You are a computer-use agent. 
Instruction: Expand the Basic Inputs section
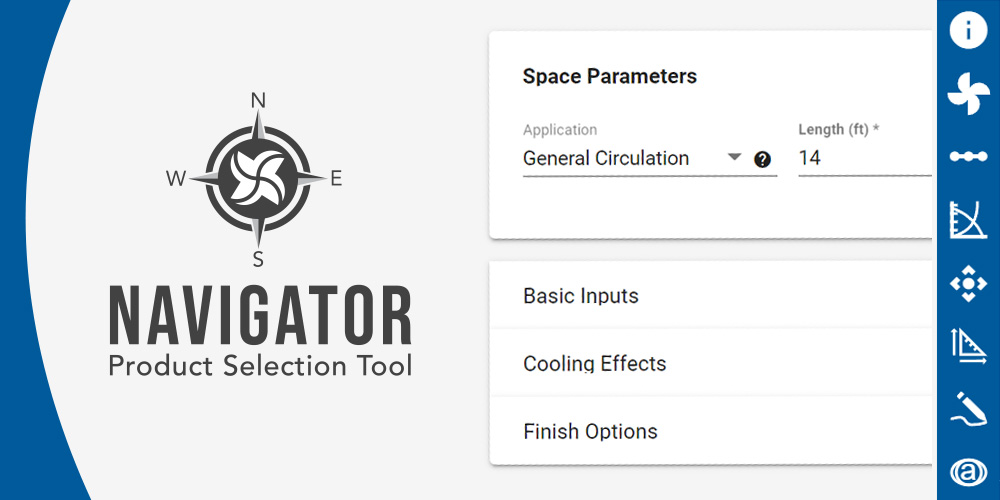[581, 296]
